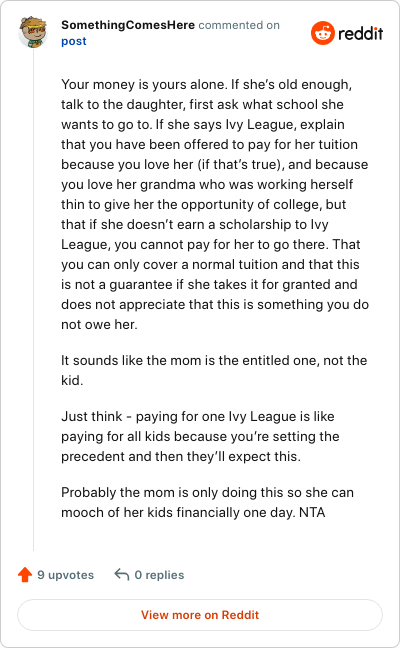Click the SomethingComesHere user avatar
The image size is (400, 648).
tap(33, 32)
